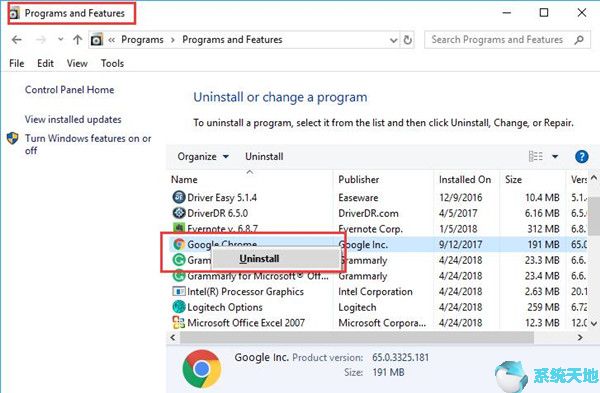Open the View menu

[x=77, y=63]
